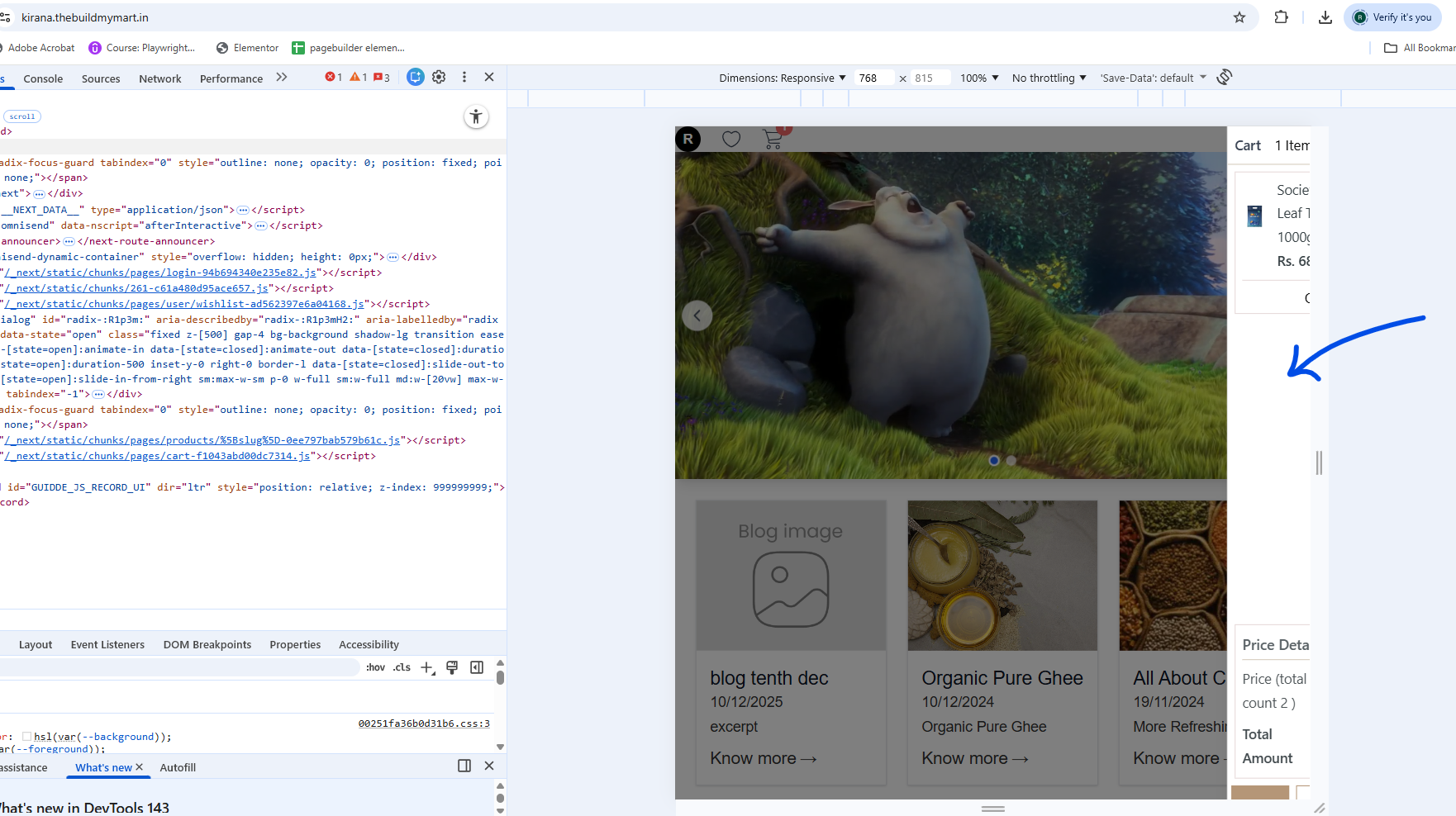The image size is (1456, 816).
Task: Open the wishlist heart icon
Action: coord(731,139)
